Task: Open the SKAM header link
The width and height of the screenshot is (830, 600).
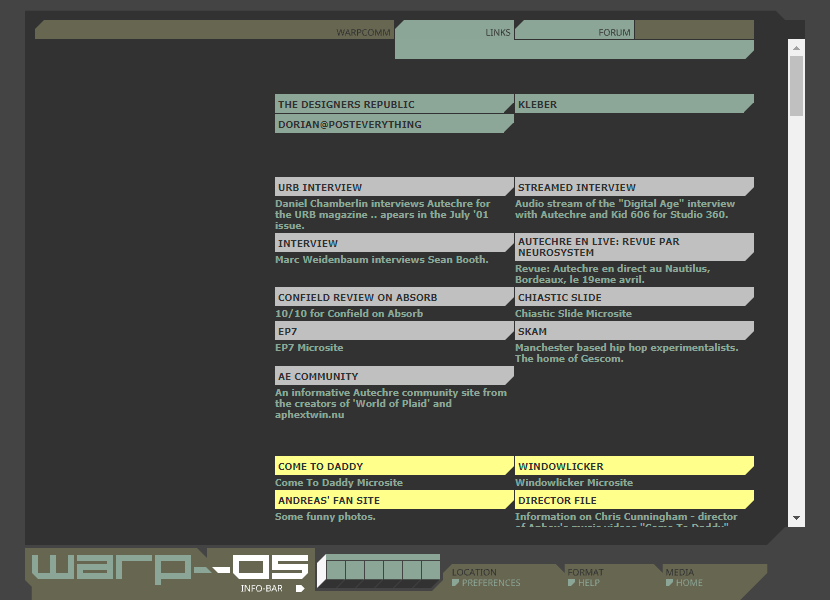Action: click(x=634, y=331)
